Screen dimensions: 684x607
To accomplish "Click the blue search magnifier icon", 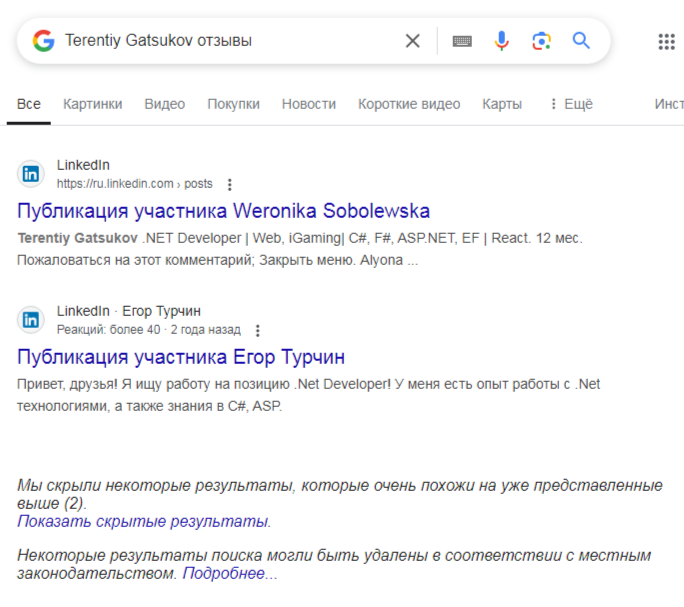I will pos(581,41).
